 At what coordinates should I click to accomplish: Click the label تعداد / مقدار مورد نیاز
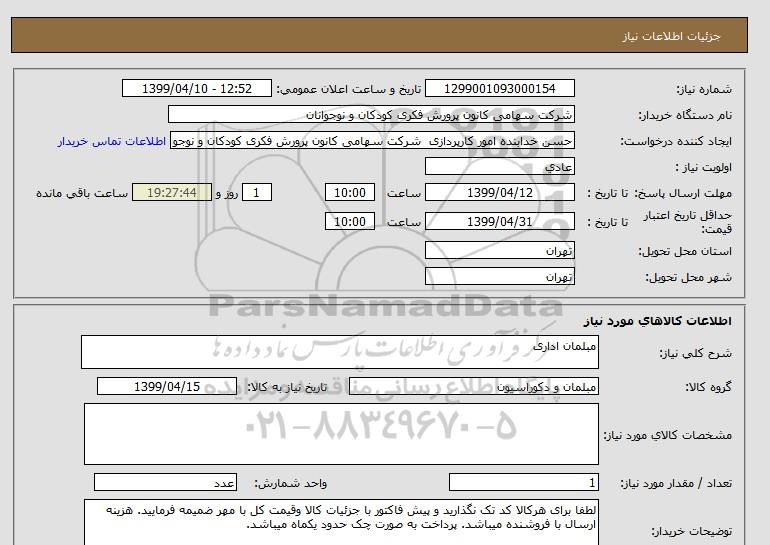pos(676,484)
